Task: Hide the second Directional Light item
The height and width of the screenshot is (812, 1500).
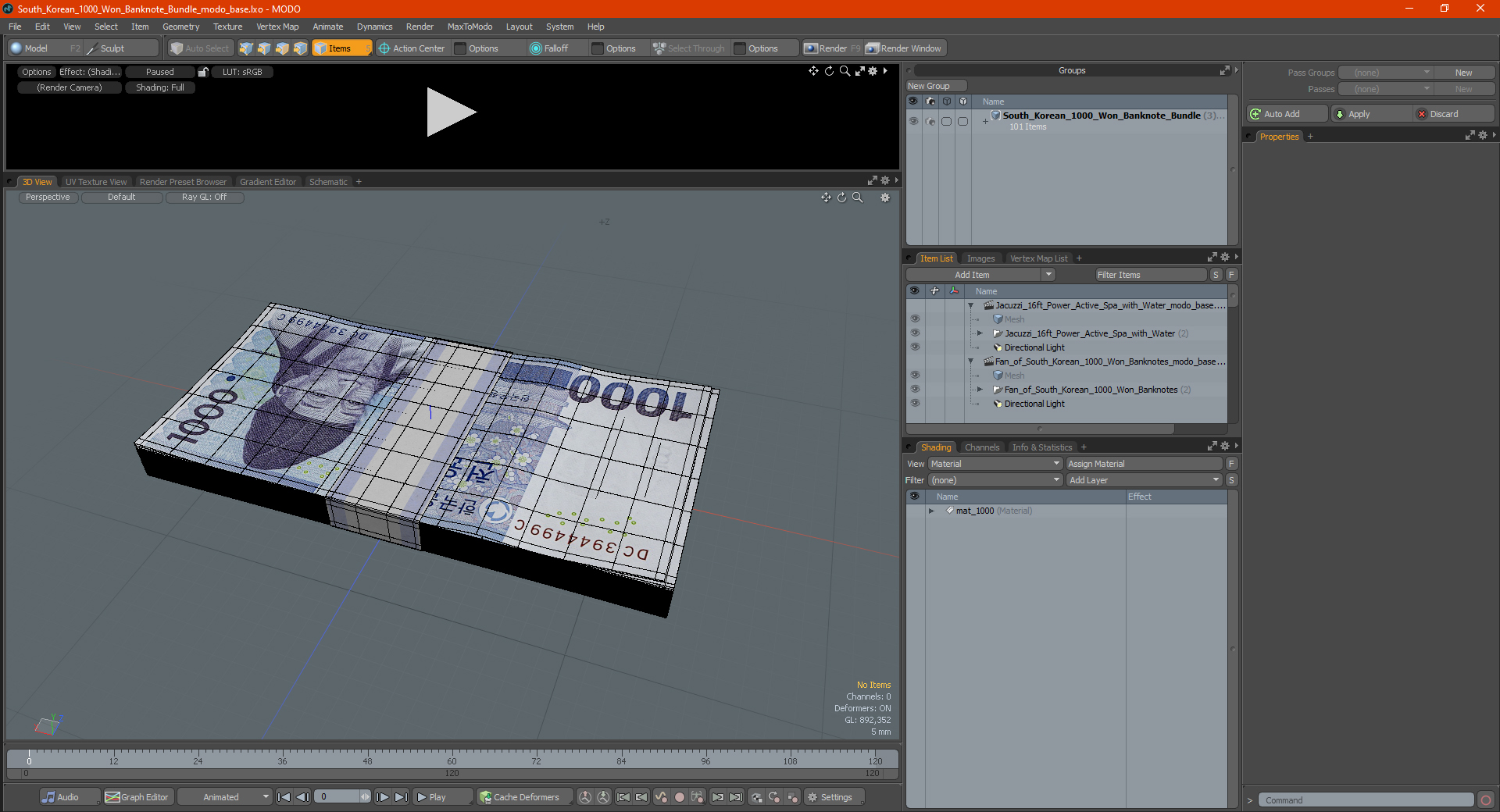Action: (915, 404)
